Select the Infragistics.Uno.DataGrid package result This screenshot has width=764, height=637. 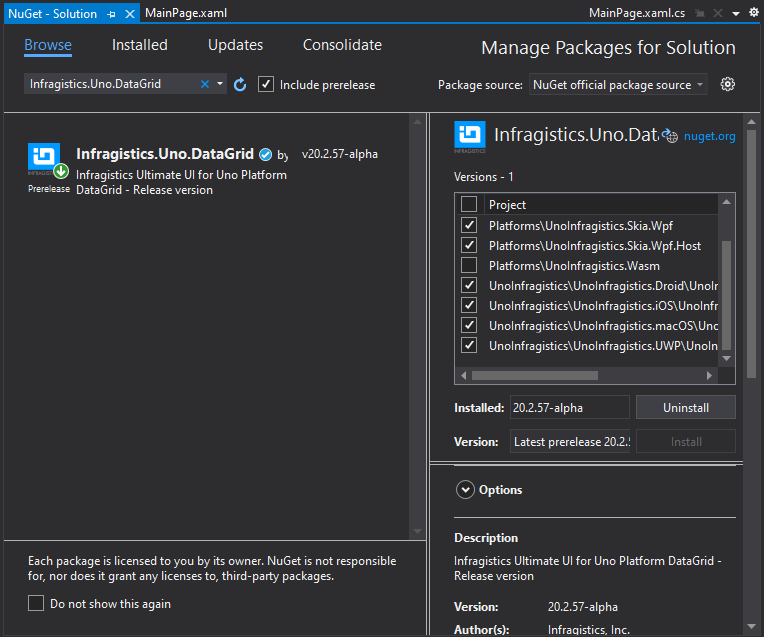207,169
